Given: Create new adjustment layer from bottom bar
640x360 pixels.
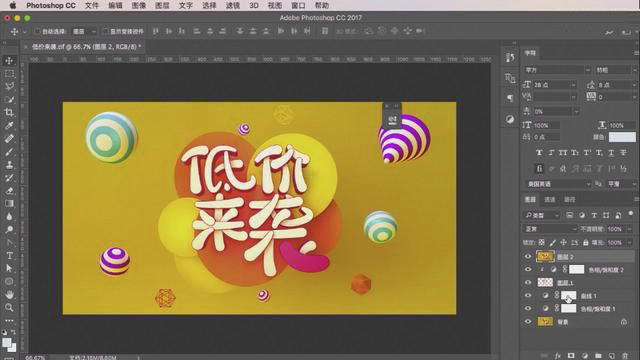Looking at the screenshot, I should point(584,356).
